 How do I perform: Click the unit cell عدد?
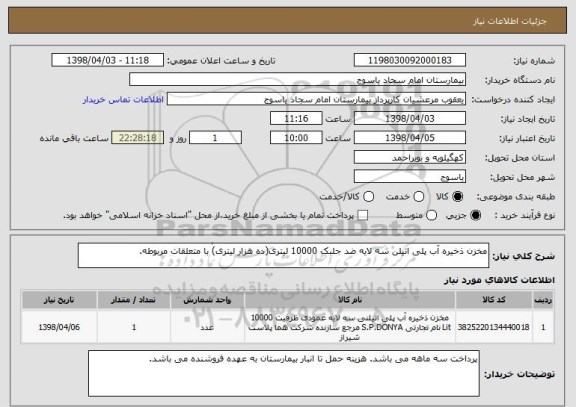(207, 327)
